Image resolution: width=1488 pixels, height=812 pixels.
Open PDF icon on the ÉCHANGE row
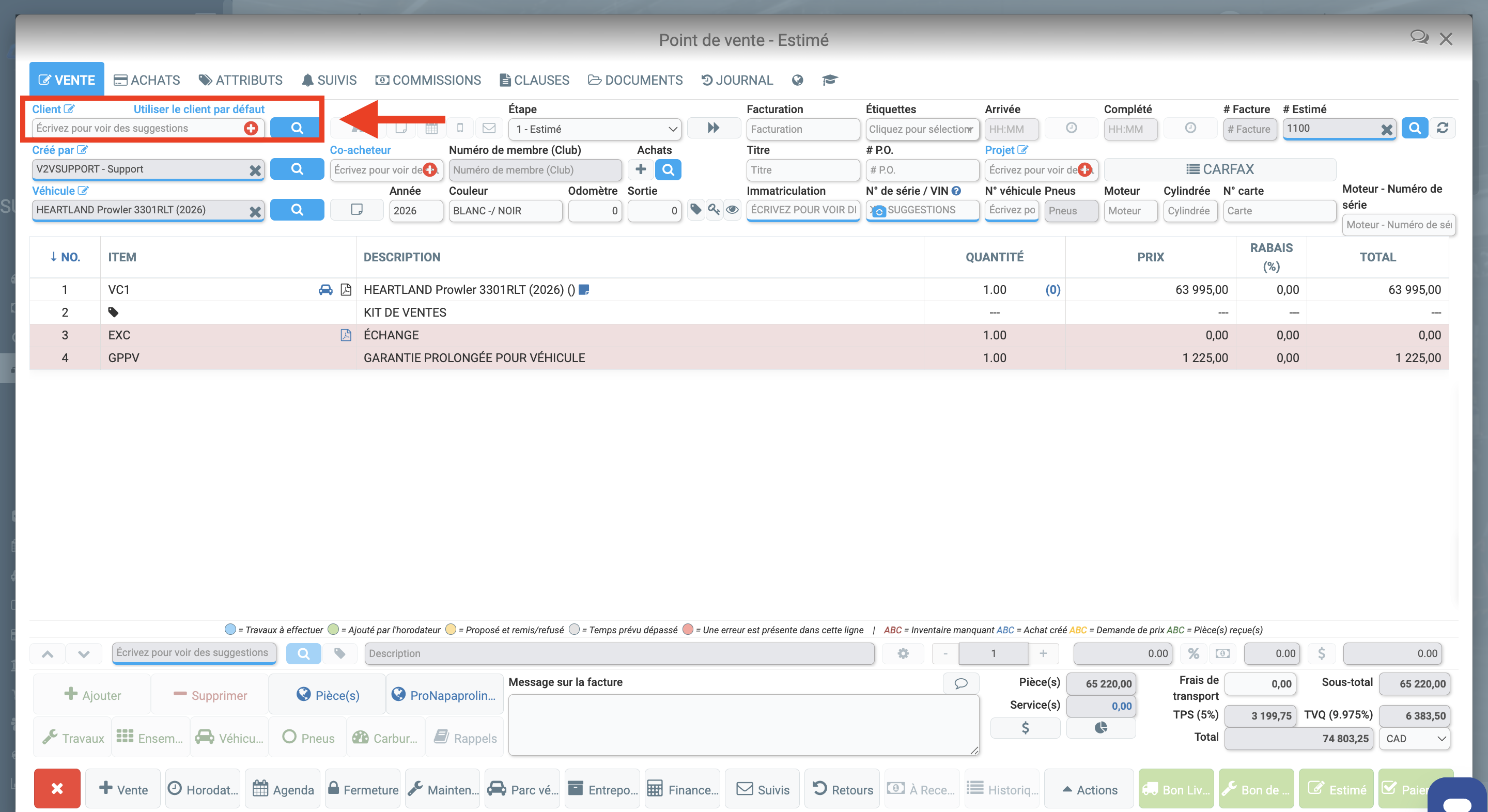(x=346, y=335)
